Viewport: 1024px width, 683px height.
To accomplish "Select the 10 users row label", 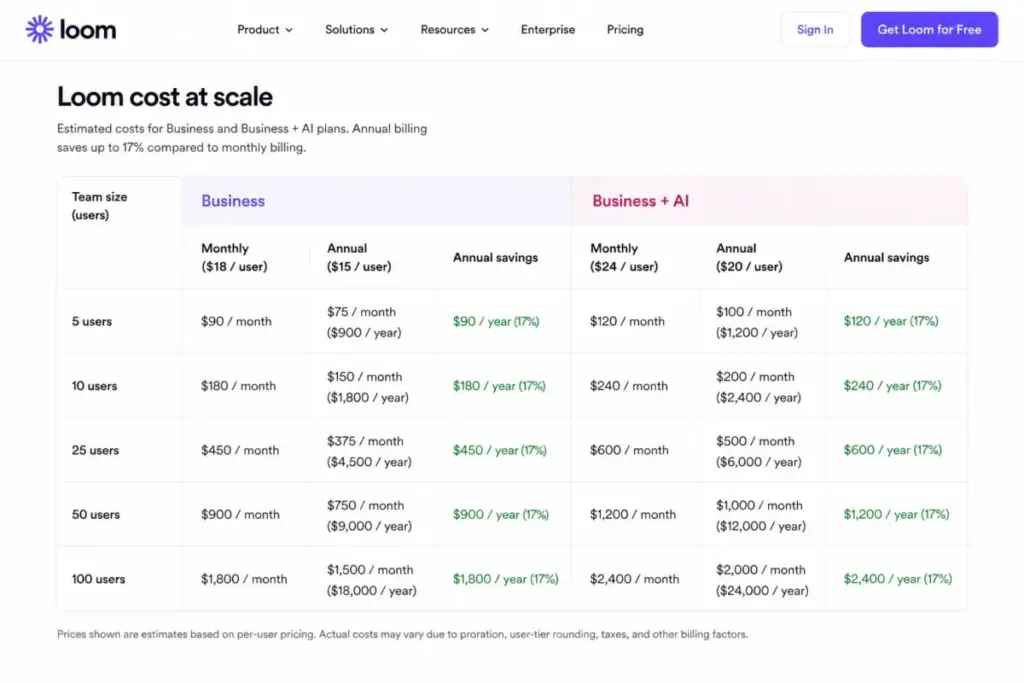I will [95, 386].
